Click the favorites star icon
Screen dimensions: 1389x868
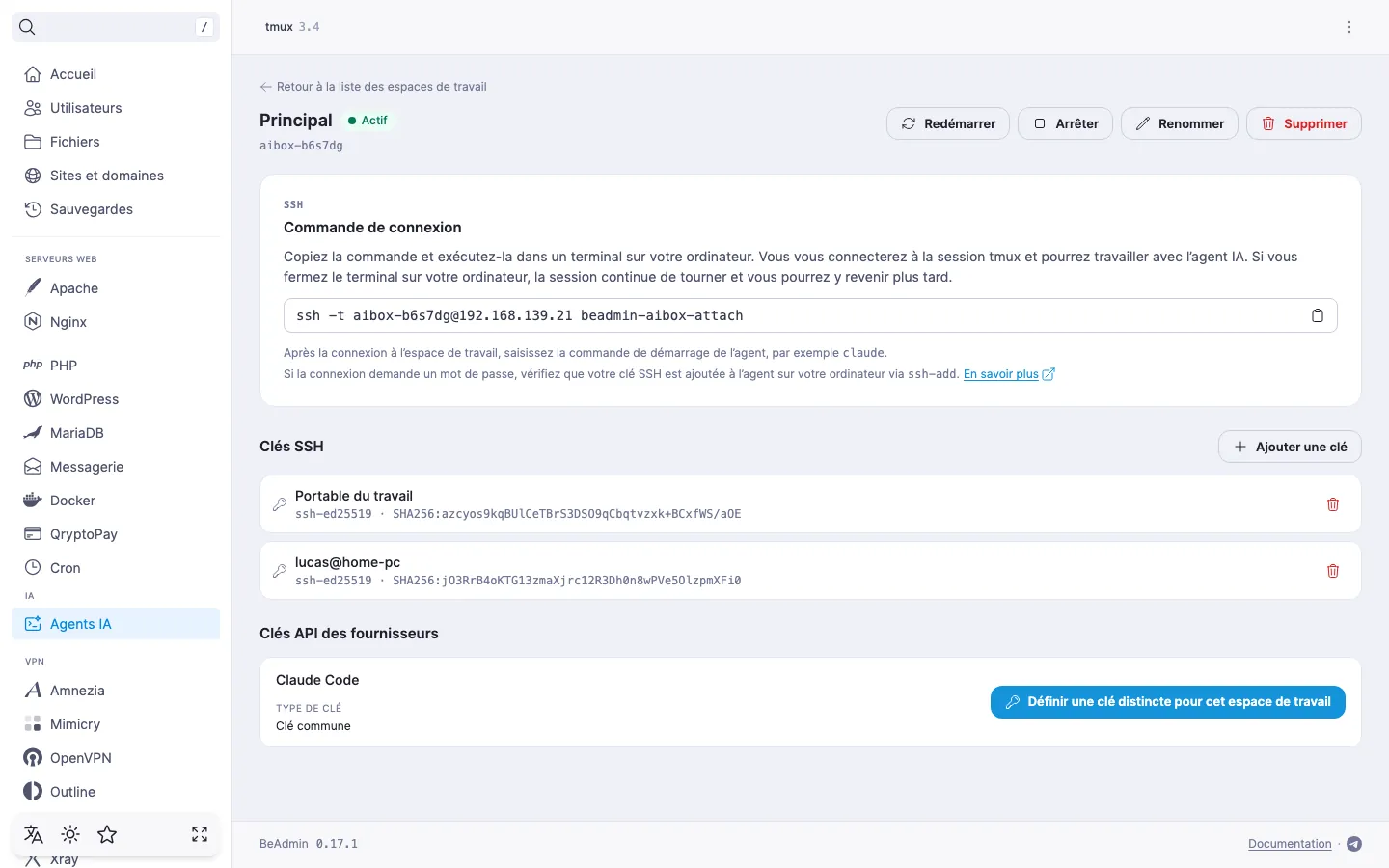click(107, 834)
